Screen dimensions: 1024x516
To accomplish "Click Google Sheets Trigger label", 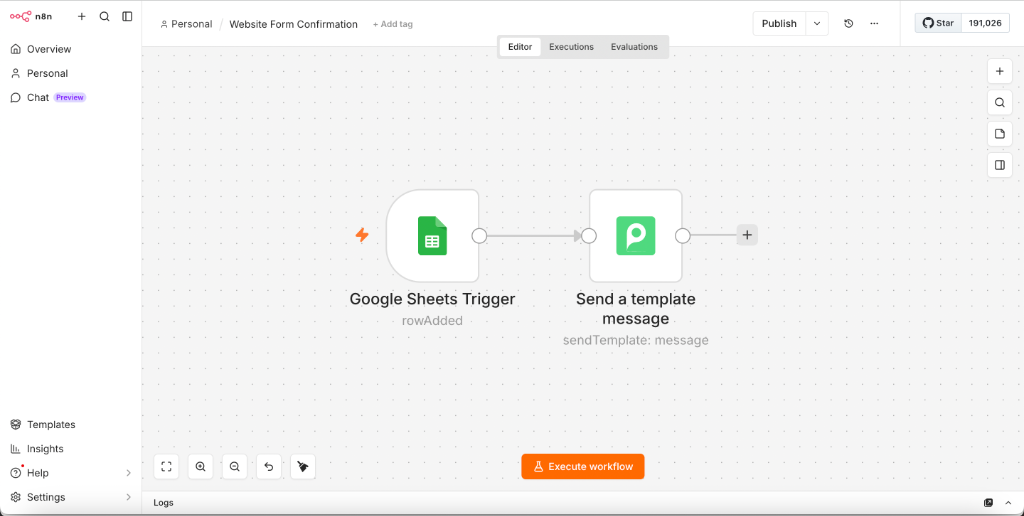I will [x=432, y=299].
